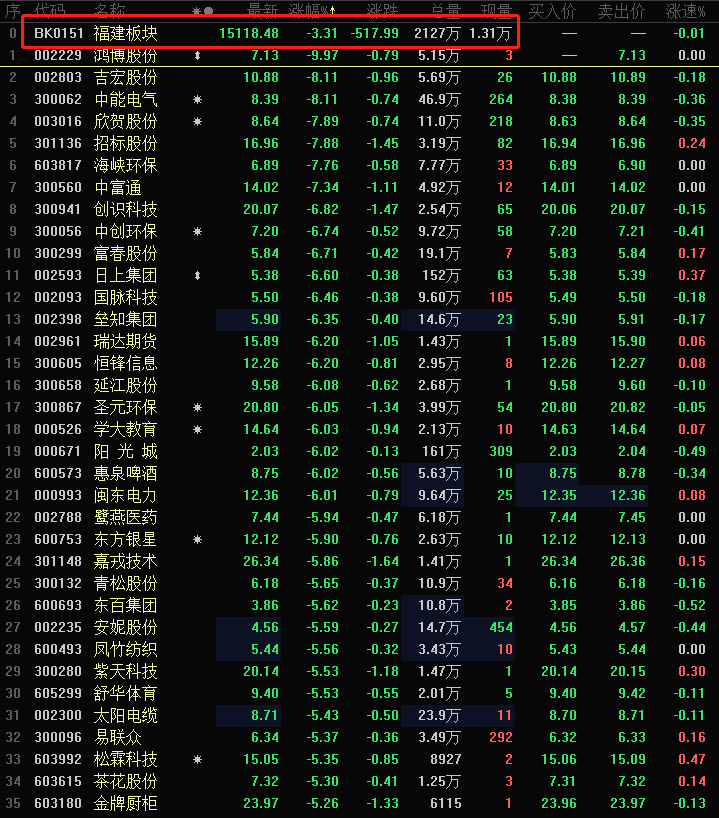The image size is (719, 818).
Task: Click the 8927 volume of 松霖科技
Action: pyautogui.click(x=446, y=760)
